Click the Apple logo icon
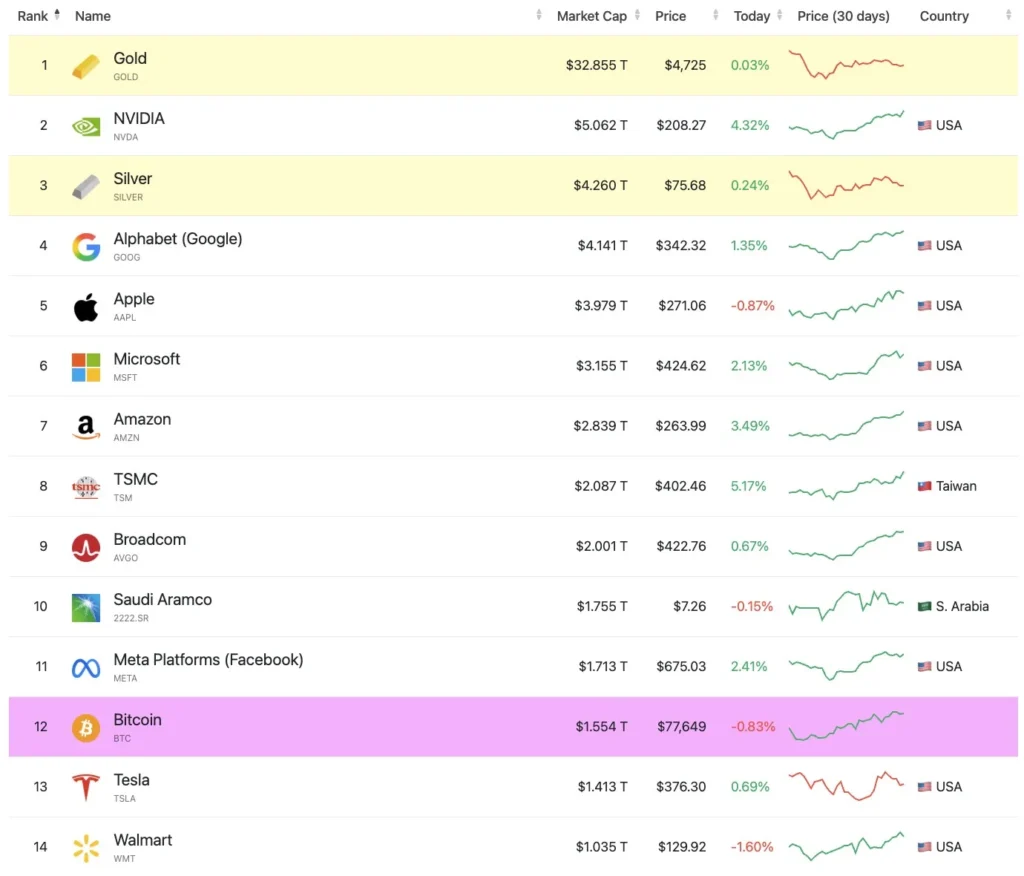 point(86,307)
